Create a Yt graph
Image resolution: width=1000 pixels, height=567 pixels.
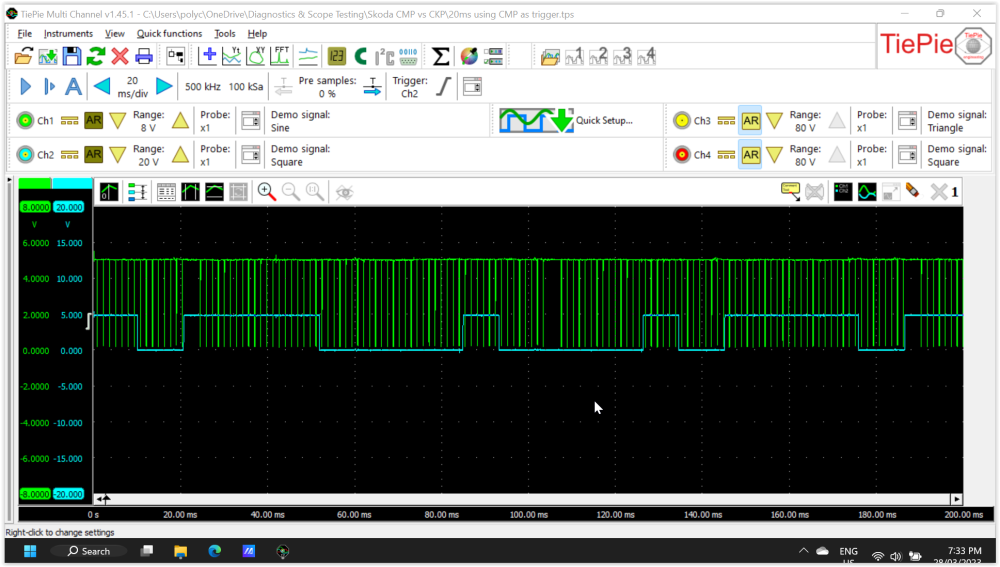[232, 56]
